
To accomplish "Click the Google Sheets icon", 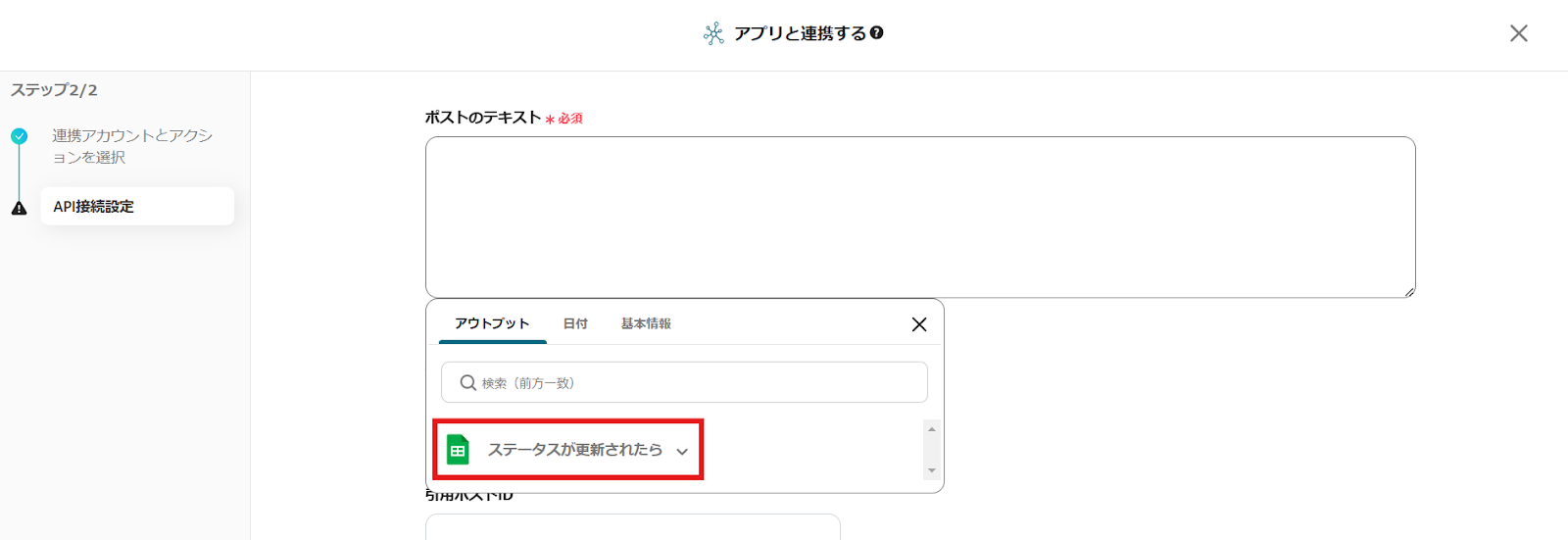I will pyautogui.click(x=458, y=450).
